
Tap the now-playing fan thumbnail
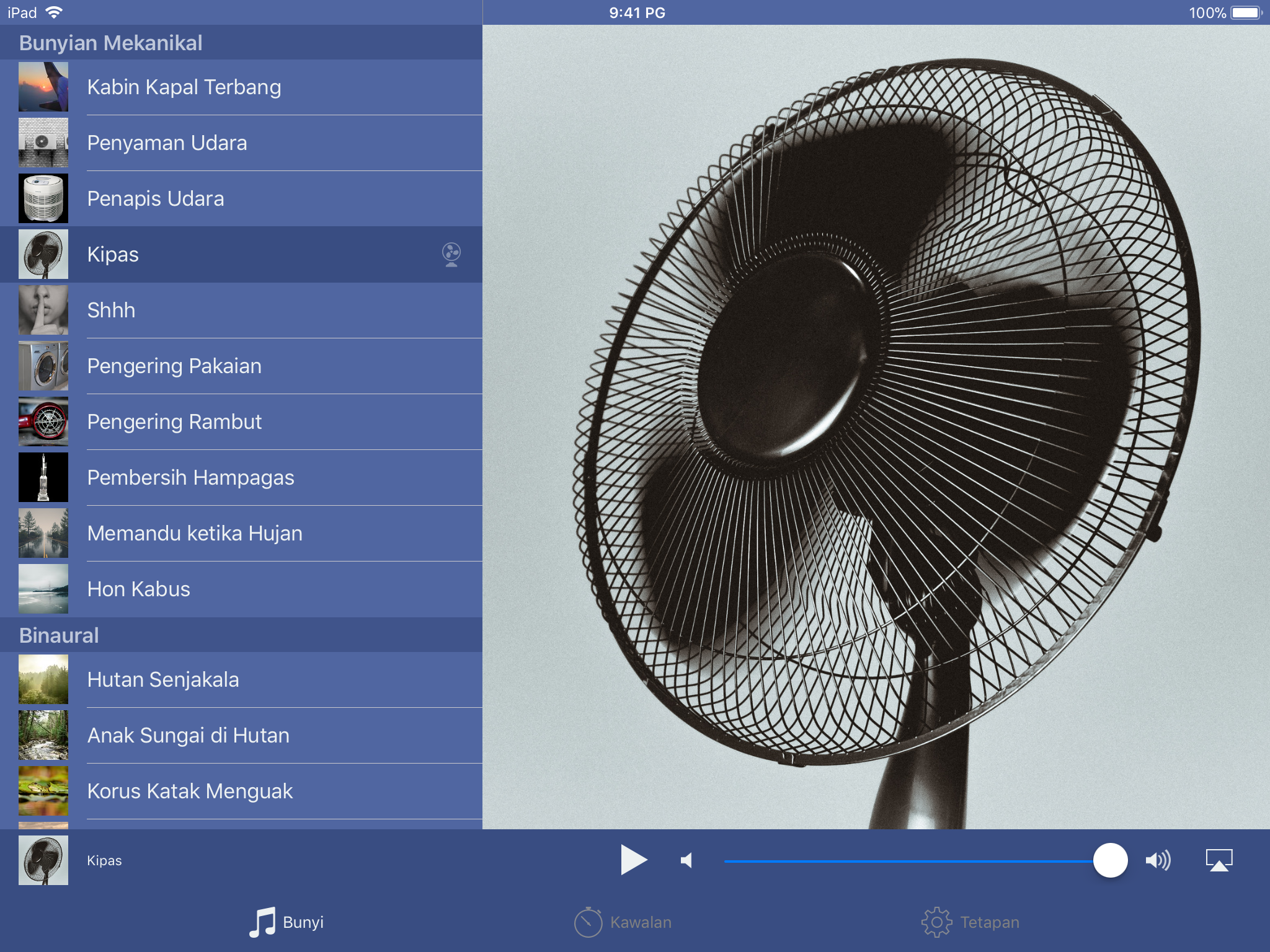coord(43,860)
